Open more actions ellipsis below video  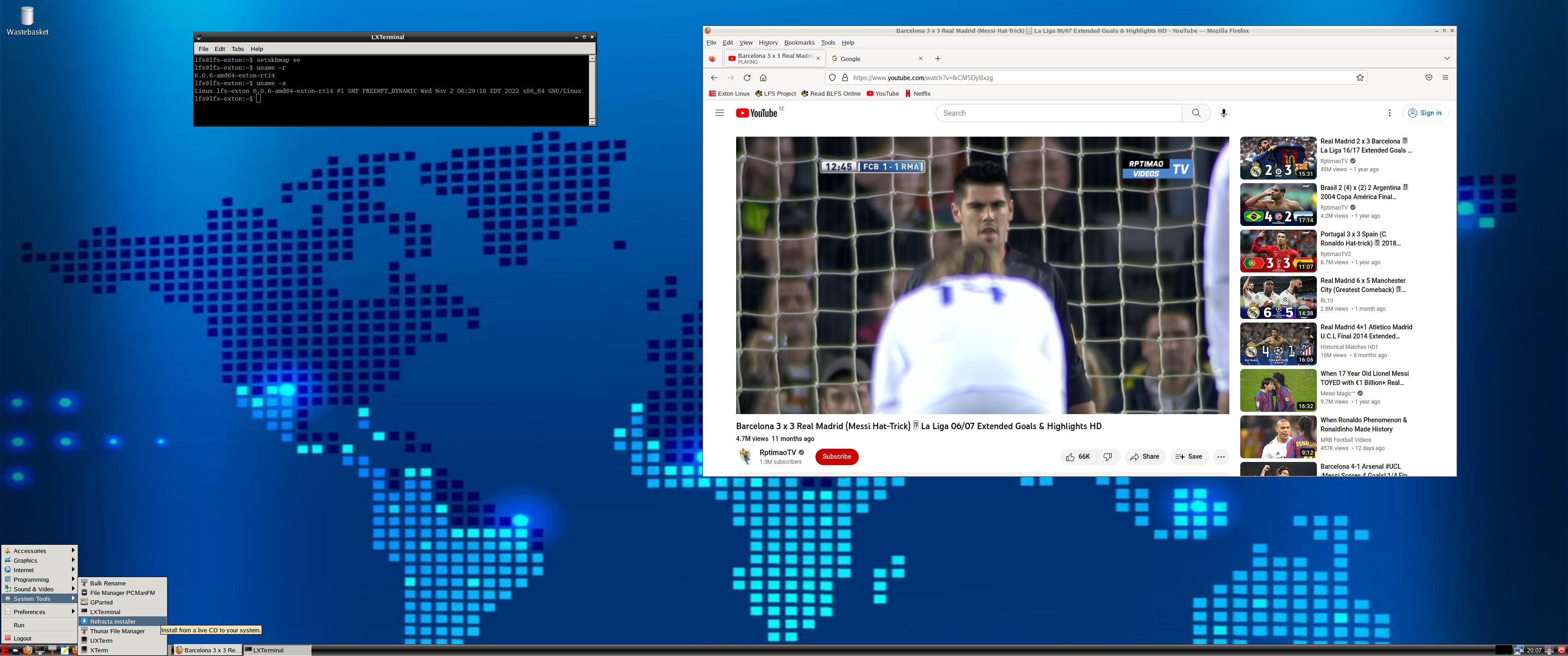click(x=1221, y=456)
